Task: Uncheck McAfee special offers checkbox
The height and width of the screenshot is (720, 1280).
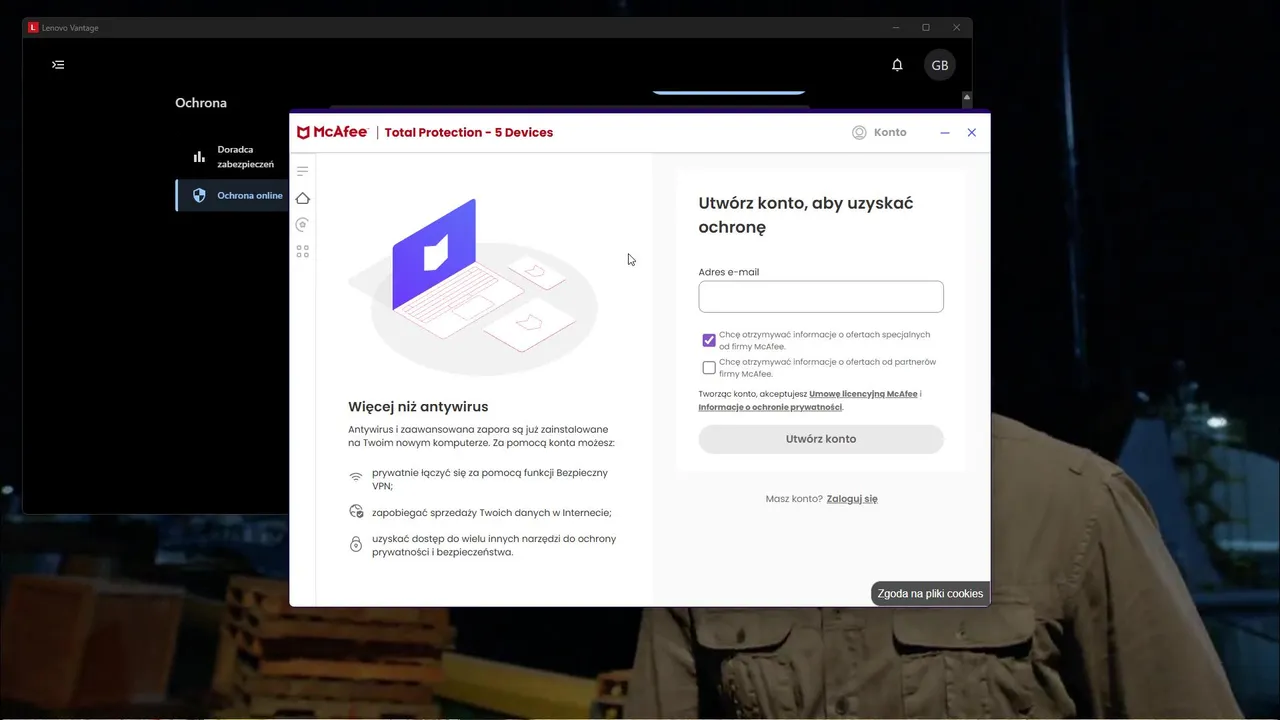Action: (709, 340)
